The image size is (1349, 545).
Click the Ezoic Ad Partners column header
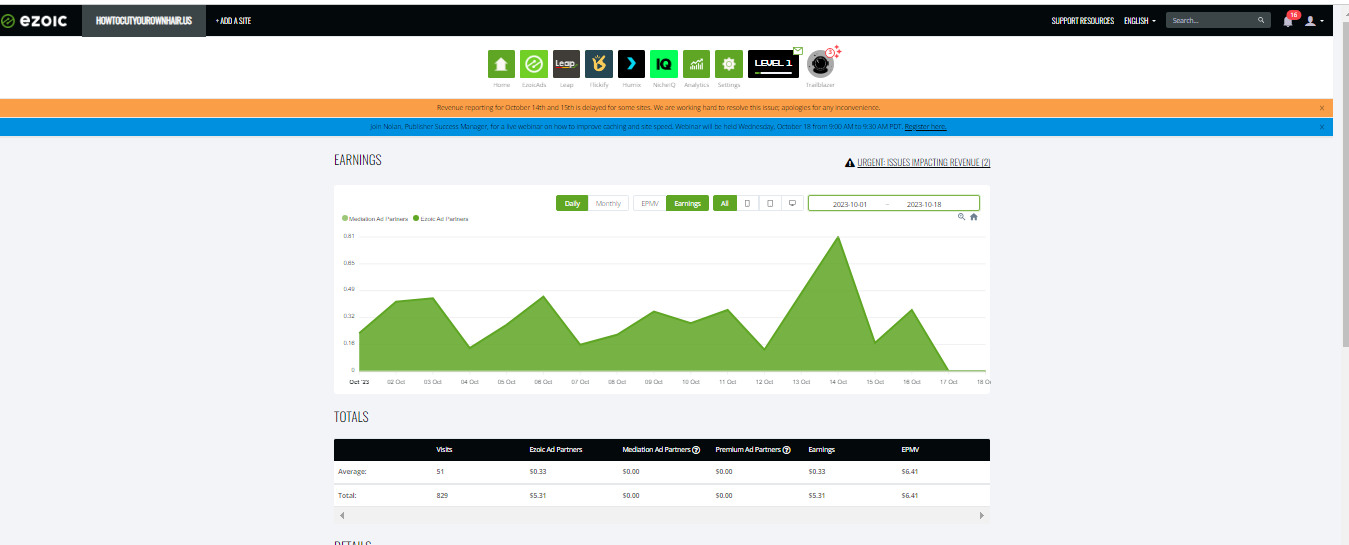click(x=557, y=450)
